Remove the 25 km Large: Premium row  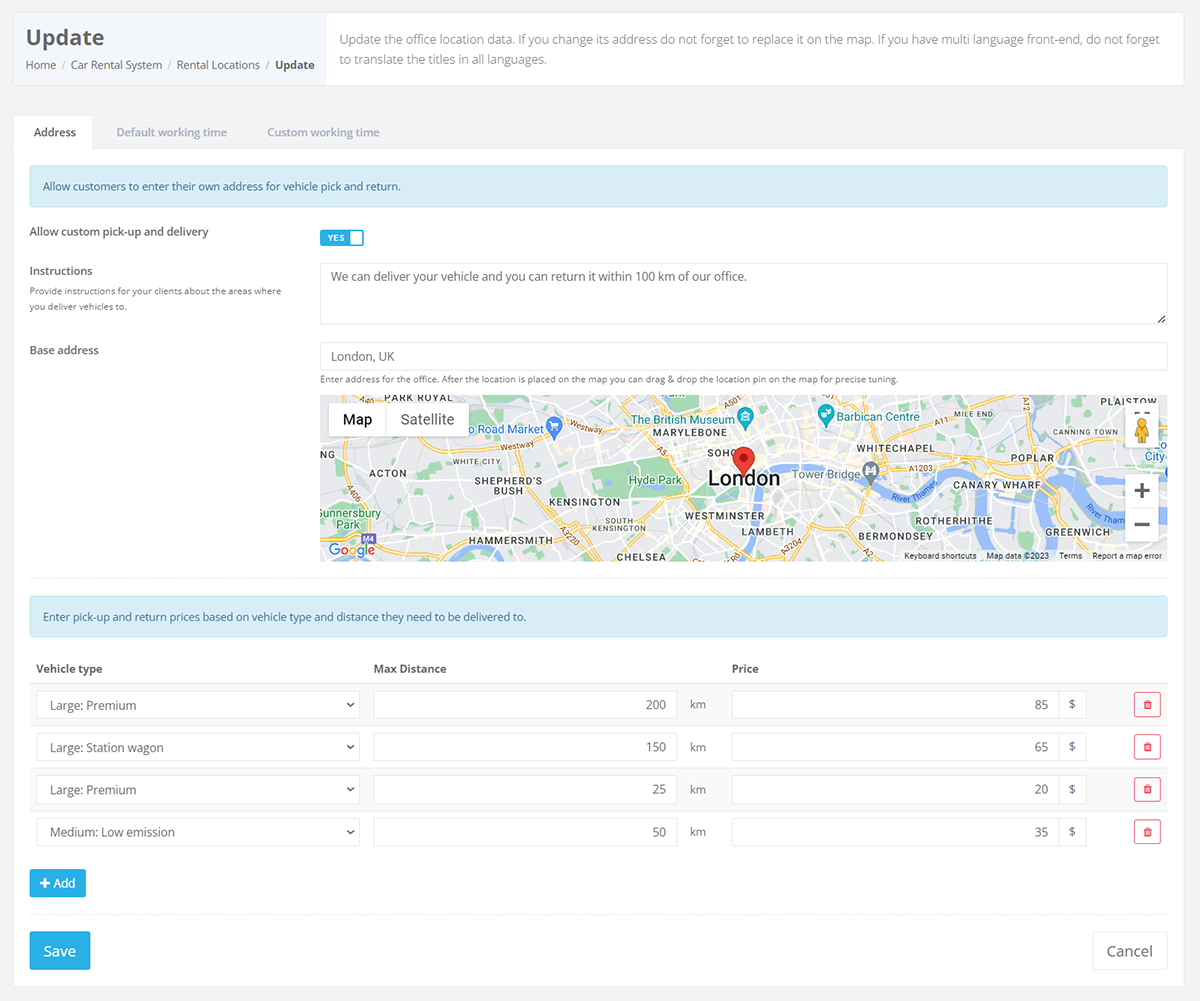click(x=1147, y=789)
